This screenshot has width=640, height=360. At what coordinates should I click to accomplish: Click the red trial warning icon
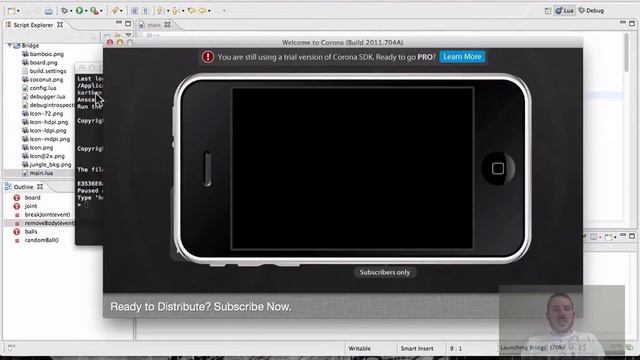[208, 57]
